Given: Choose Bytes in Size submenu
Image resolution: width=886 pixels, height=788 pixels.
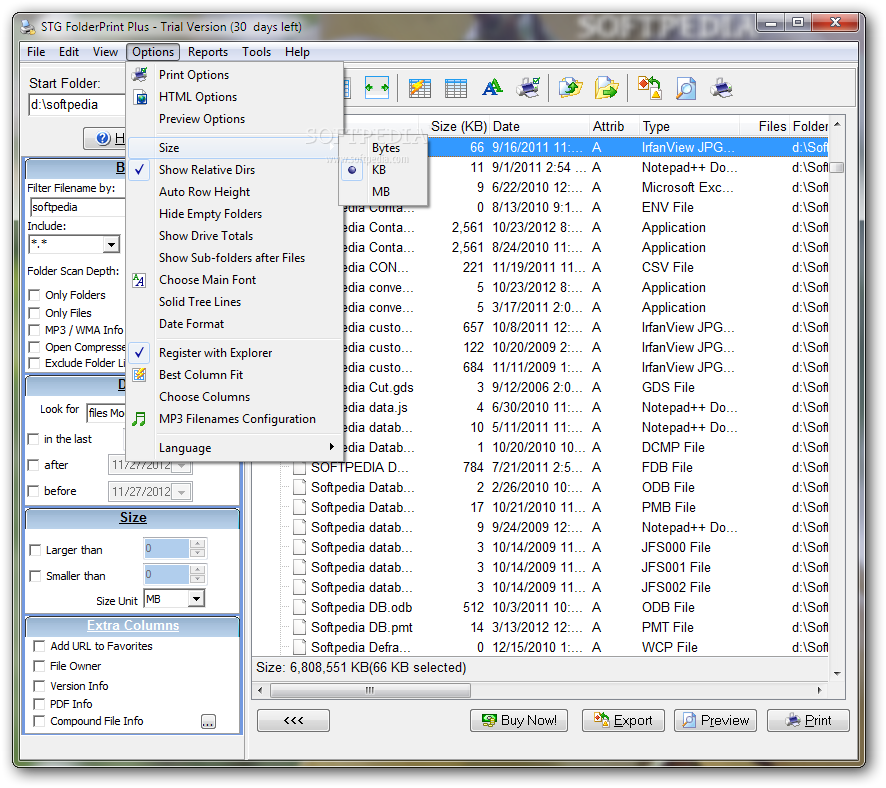Looking at the screenshot, I should [385, 148].
